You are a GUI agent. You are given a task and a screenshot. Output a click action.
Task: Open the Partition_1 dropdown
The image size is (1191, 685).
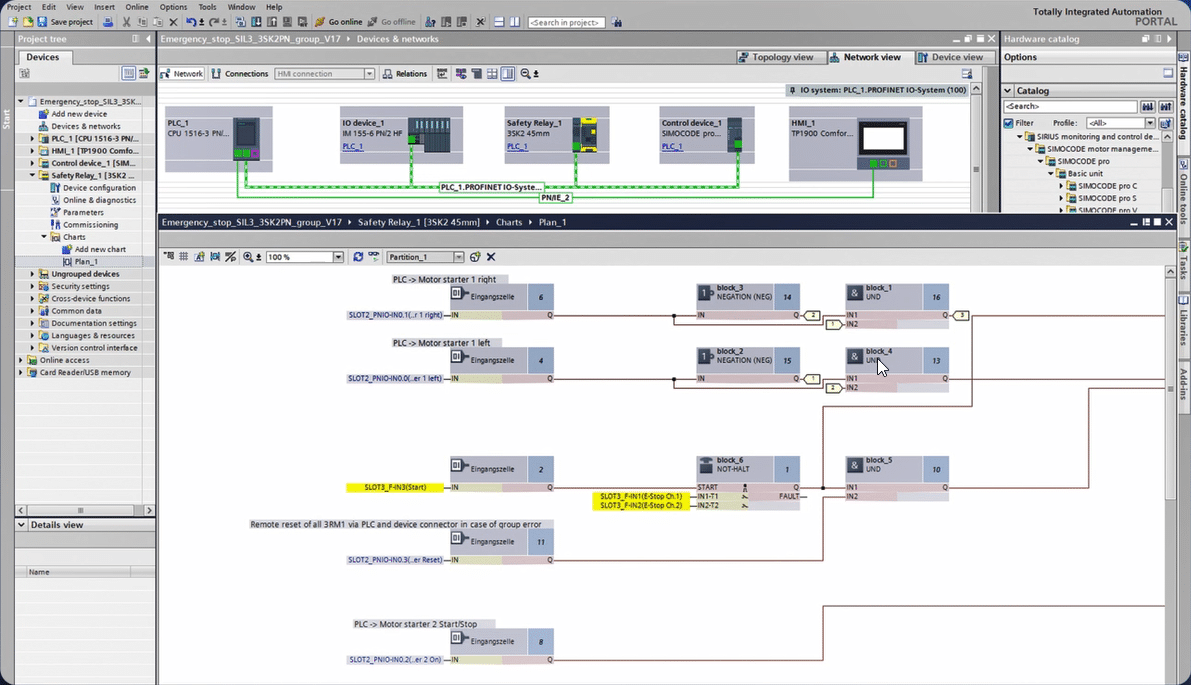(458, 257)
